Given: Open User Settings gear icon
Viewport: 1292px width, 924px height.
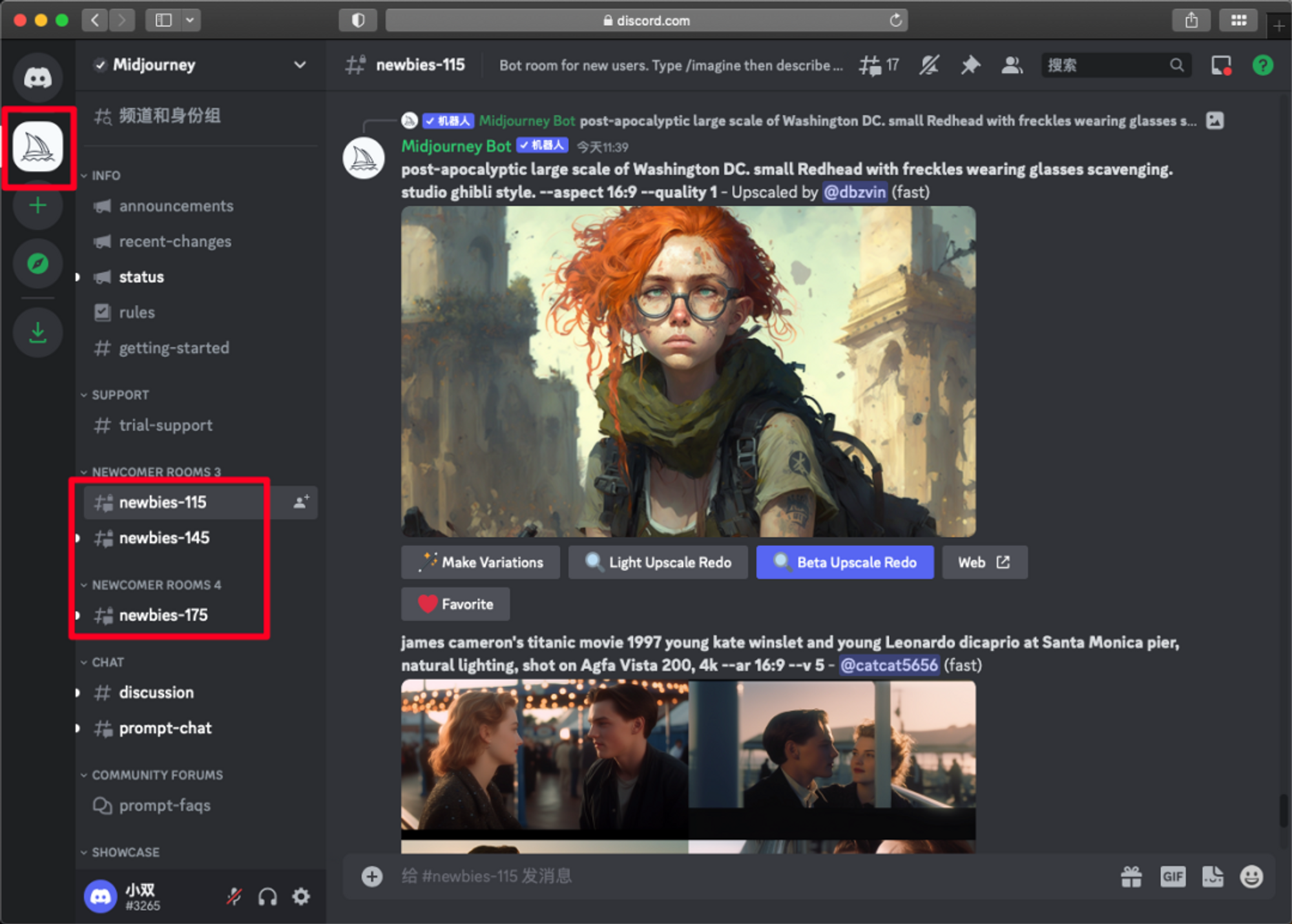Looking at the screenshot, I should [x=301, y=896].
